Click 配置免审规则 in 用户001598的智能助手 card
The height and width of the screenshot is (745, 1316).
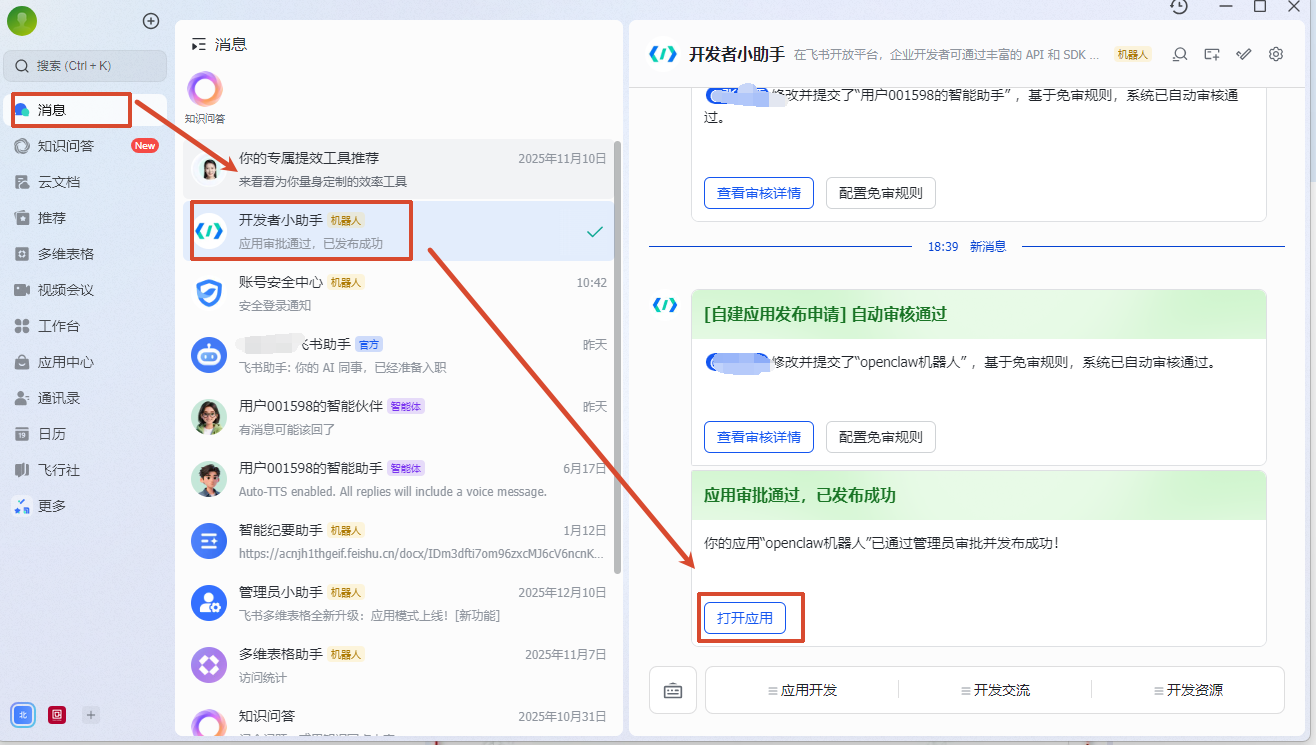[881, 193]
